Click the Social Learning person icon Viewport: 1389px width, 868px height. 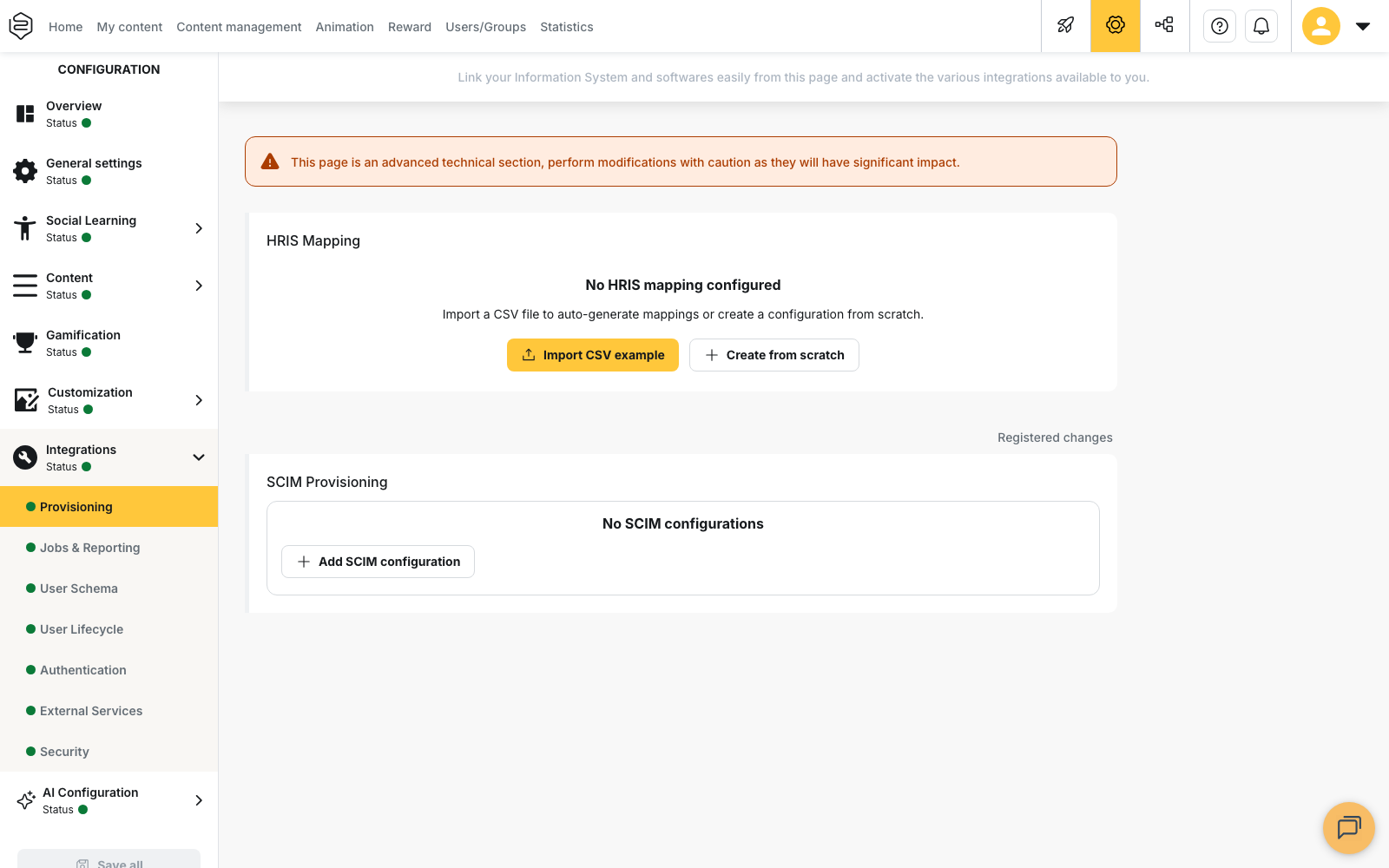[25, 228]
